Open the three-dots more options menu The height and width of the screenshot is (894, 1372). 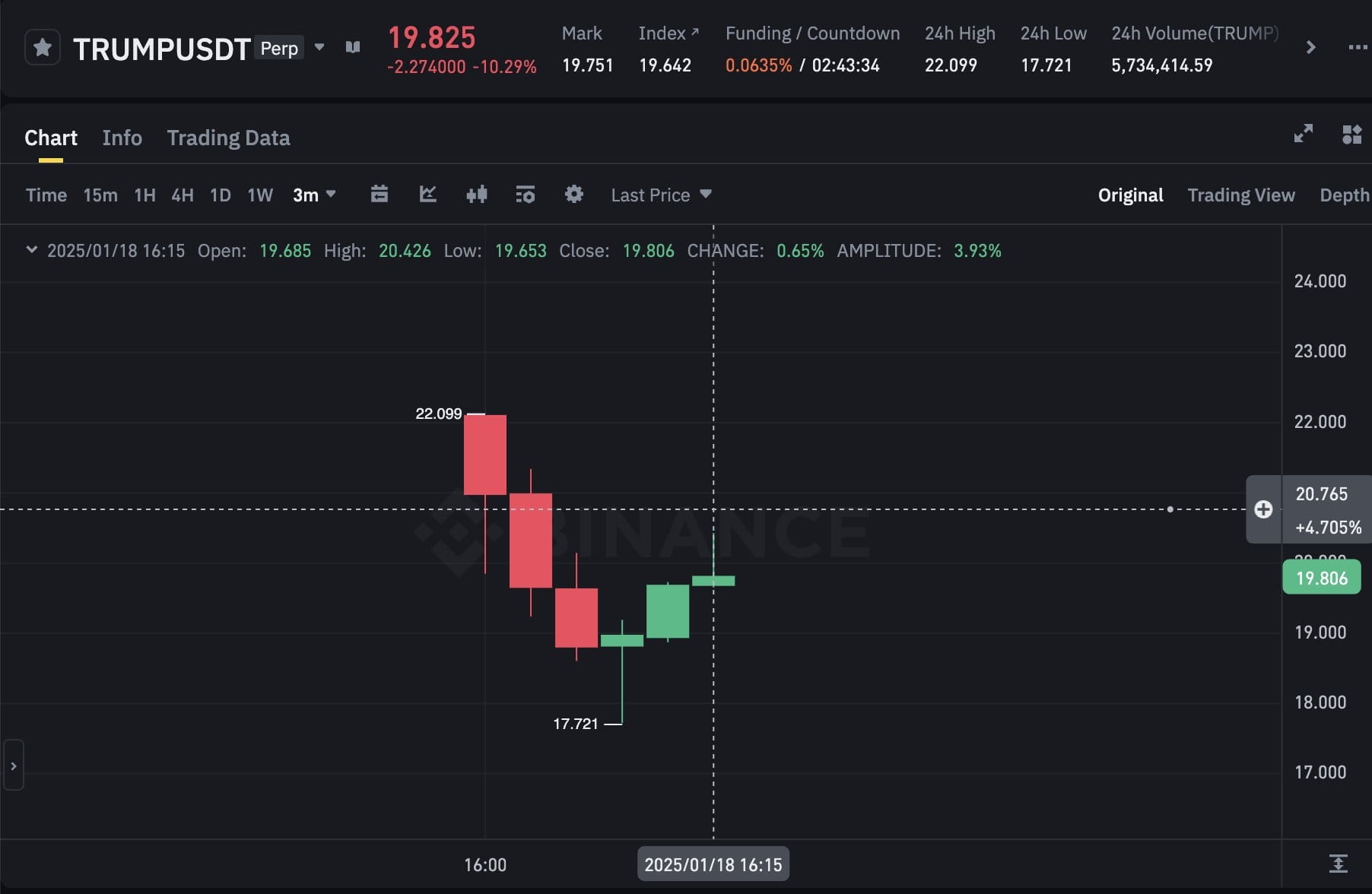click(1358, 47)
